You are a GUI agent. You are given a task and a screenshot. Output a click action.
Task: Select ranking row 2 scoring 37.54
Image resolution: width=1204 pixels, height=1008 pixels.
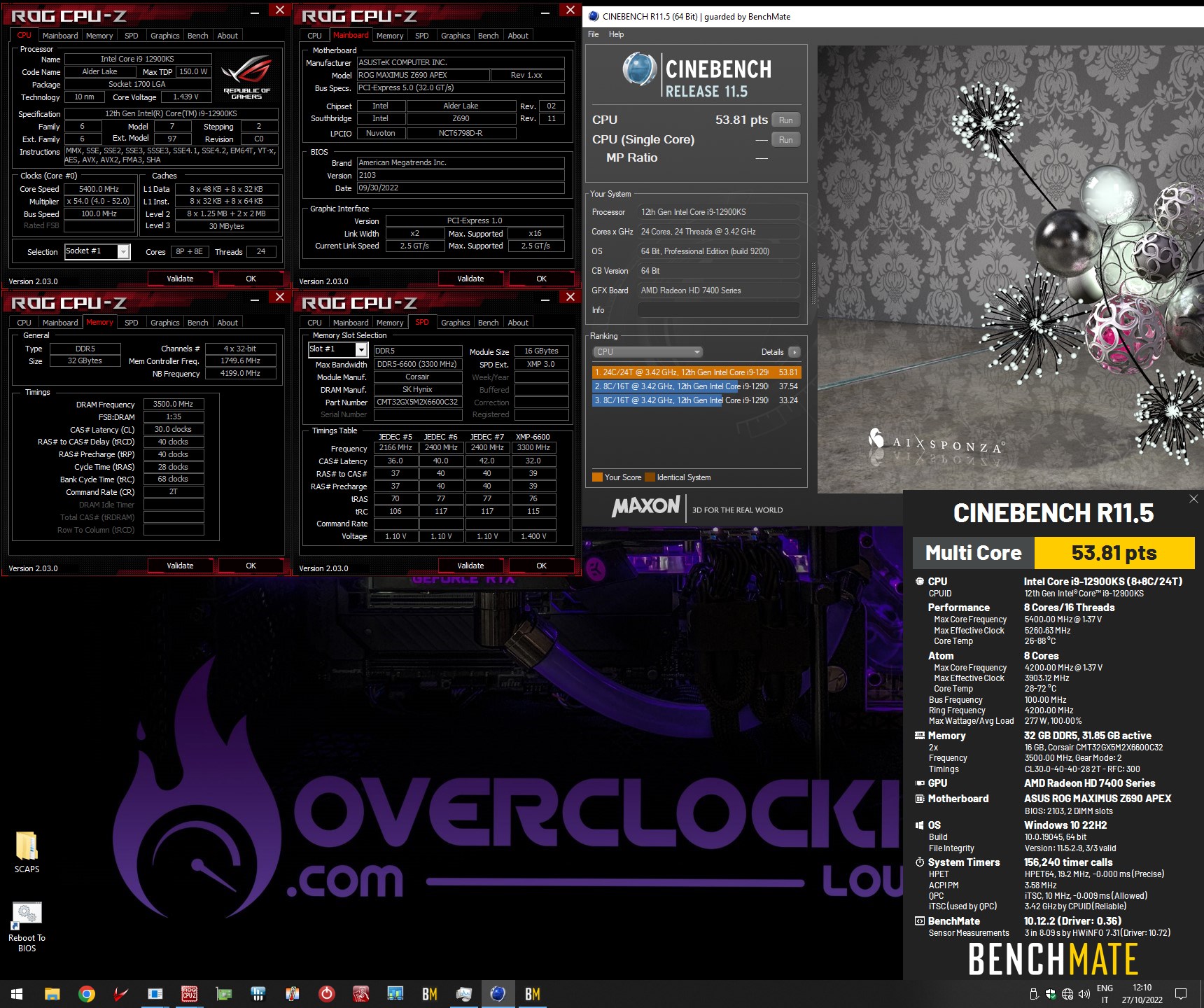click(x=696, y=386)
